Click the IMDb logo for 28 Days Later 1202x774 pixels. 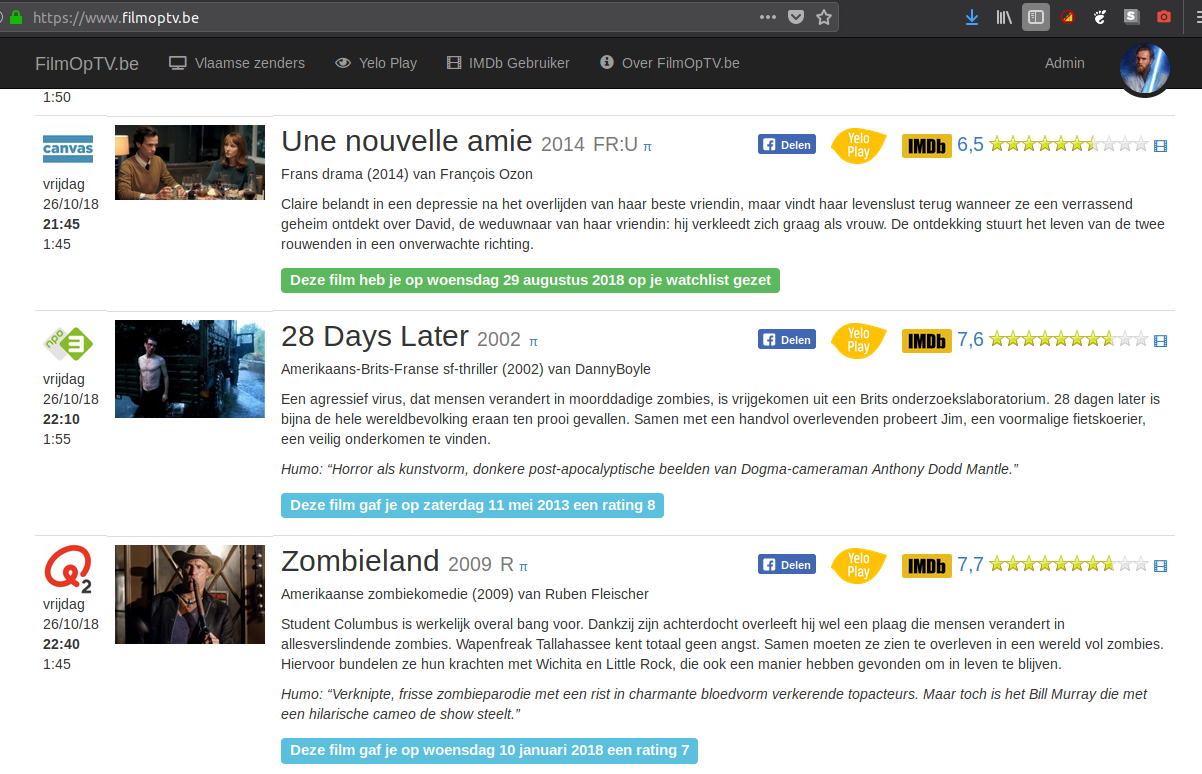926,340
